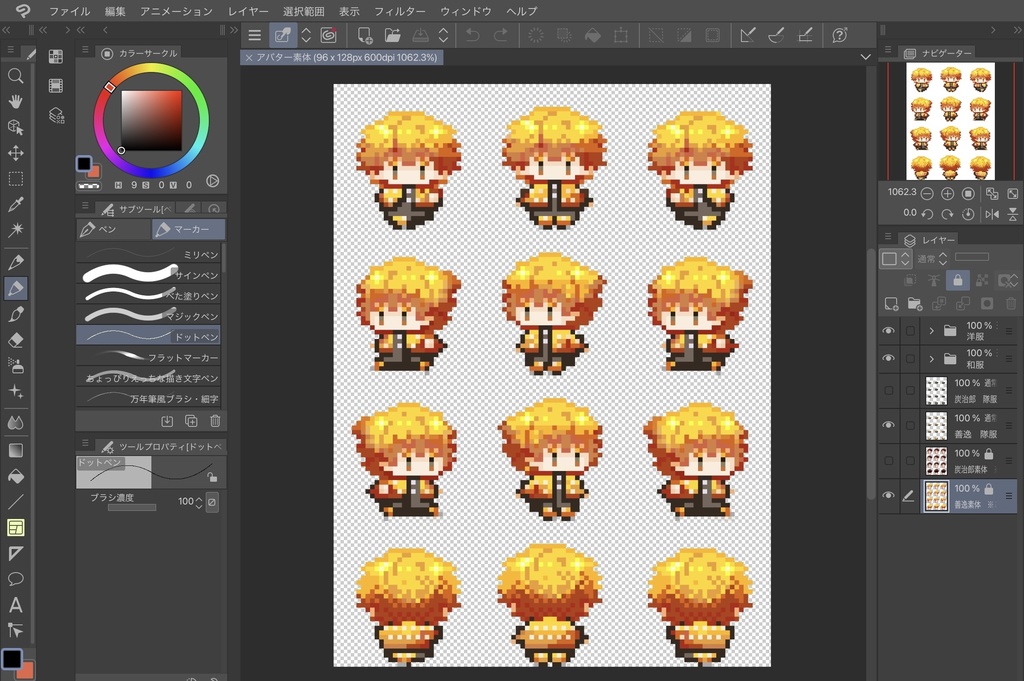Flip canvas horizontally in Navigator

point(991,214)
